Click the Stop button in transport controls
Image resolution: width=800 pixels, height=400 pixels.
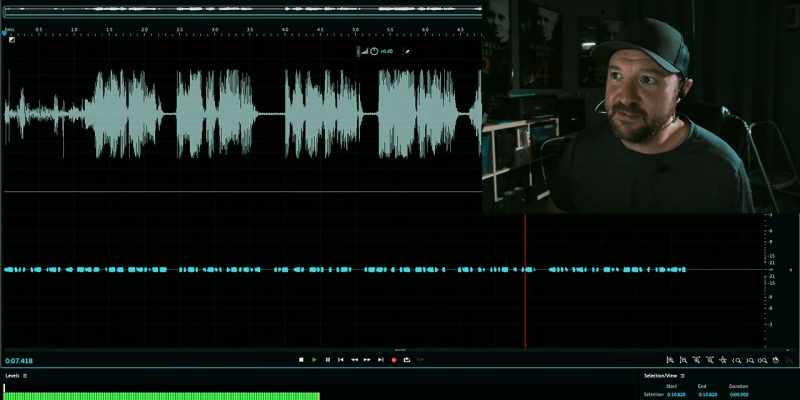[x=301, y=360]
